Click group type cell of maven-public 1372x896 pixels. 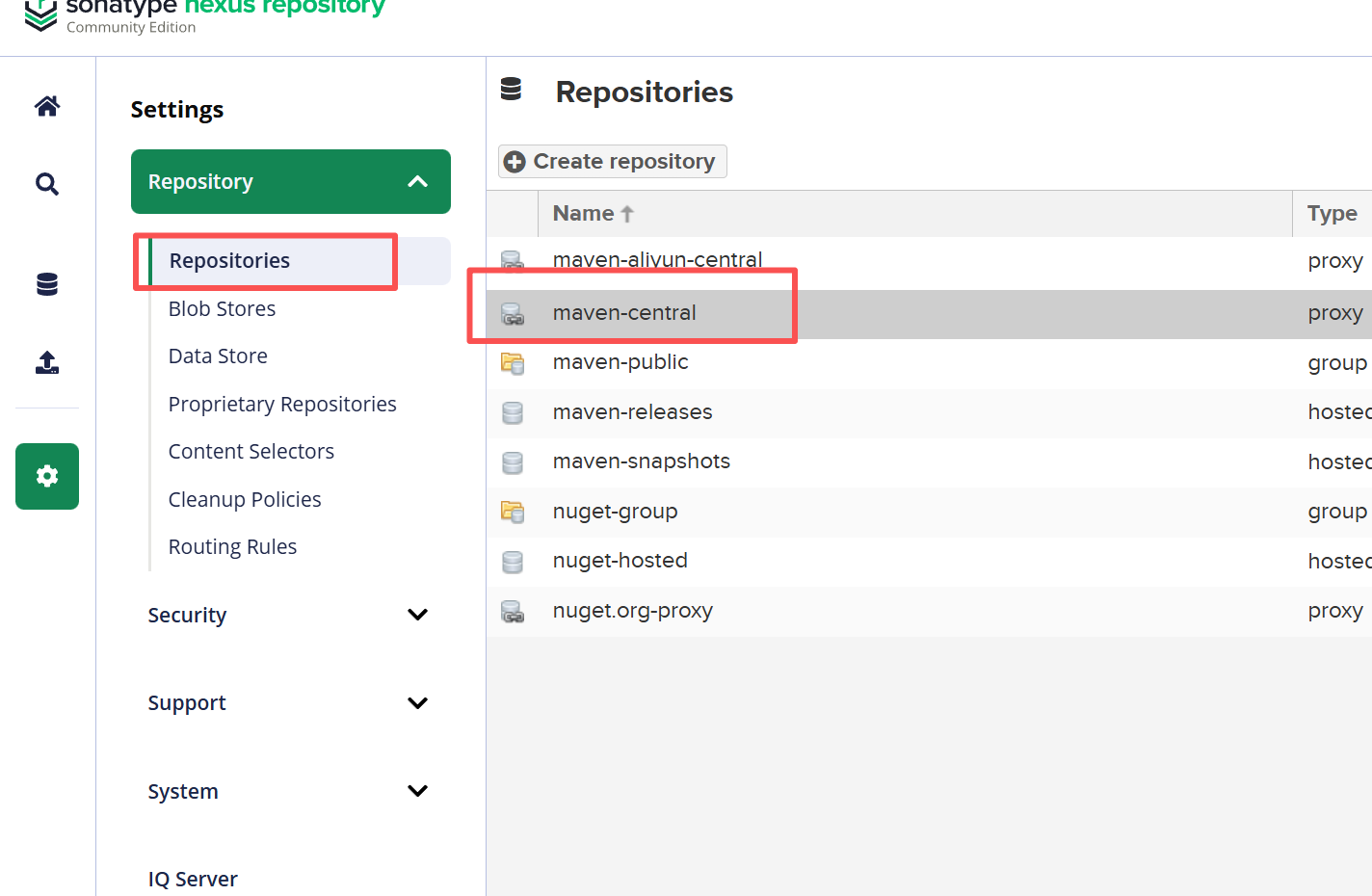[1337, 363]
